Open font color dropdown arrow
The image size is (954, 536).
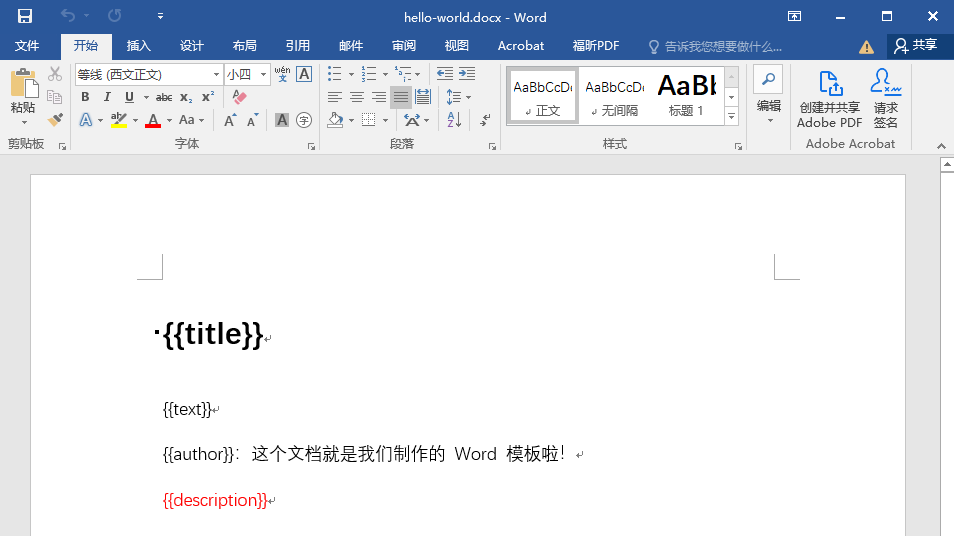pos(169,120)
